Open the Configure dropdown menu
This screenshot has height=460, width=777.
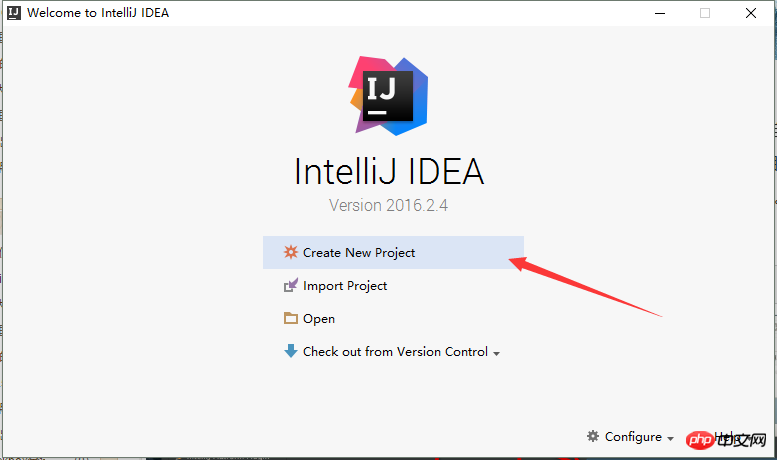(x=633, y=437)
